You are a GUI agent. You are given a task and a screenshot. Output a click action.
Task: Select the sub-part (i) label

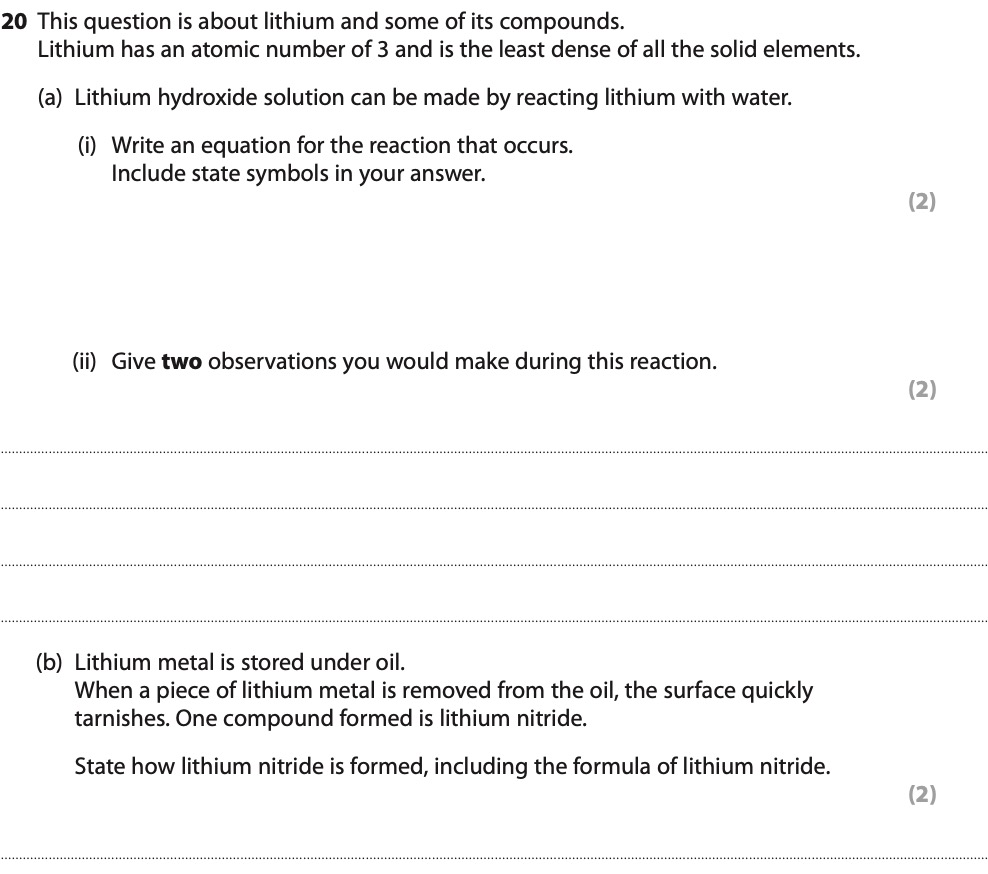tap(88, 146)
